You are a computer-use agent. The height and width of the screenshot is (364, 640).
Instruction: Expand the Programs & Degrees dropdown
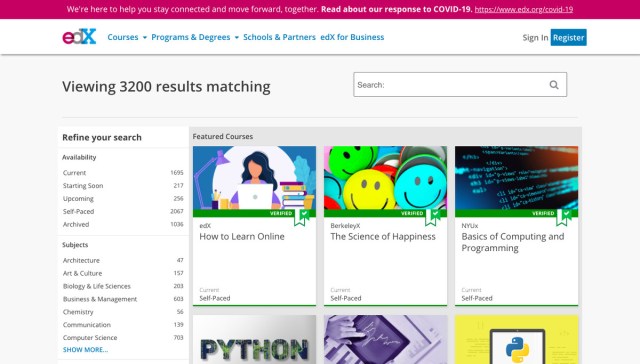click(x=195, y=37)
